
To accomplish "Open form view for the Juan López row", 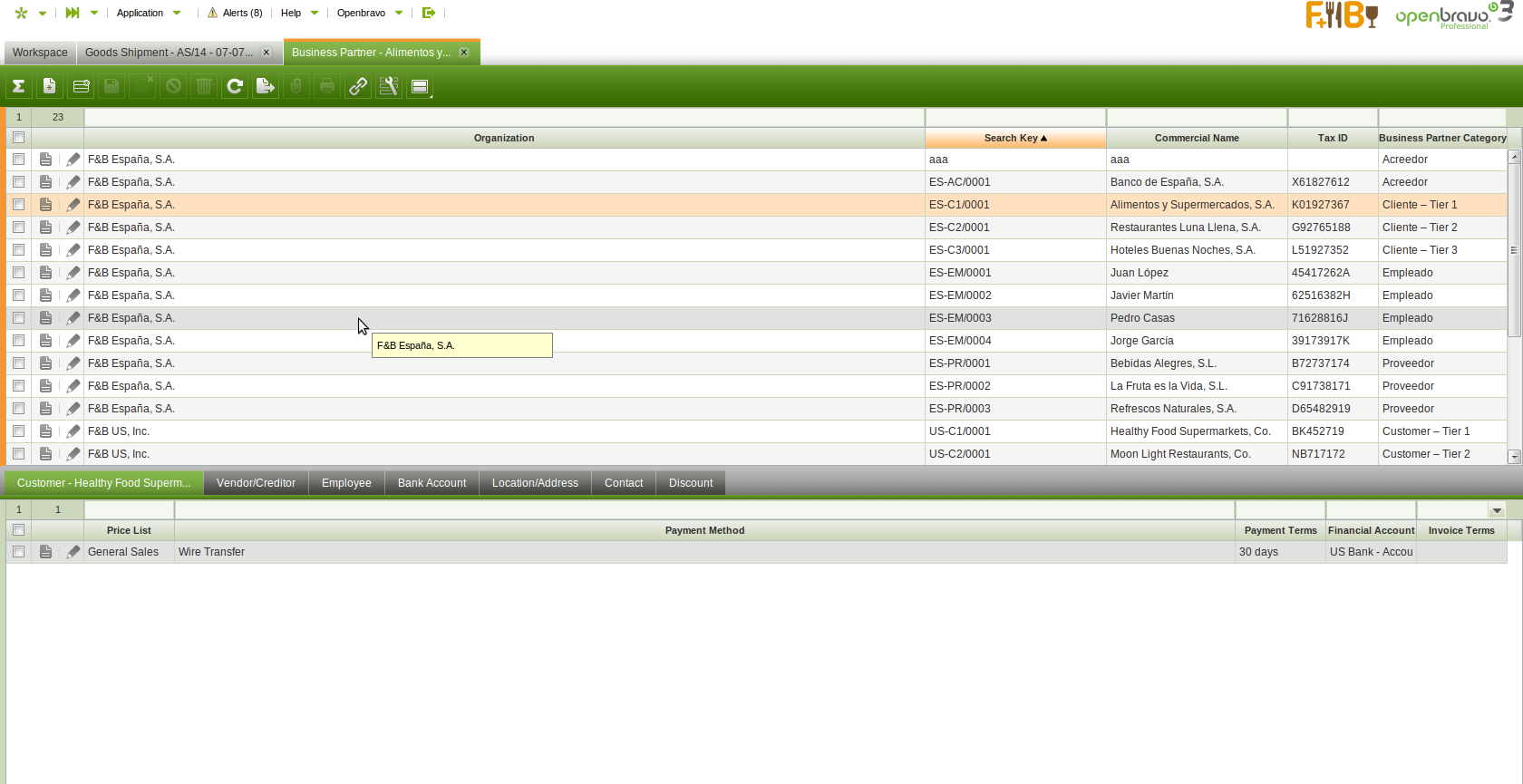I will [x=45, y=273].
